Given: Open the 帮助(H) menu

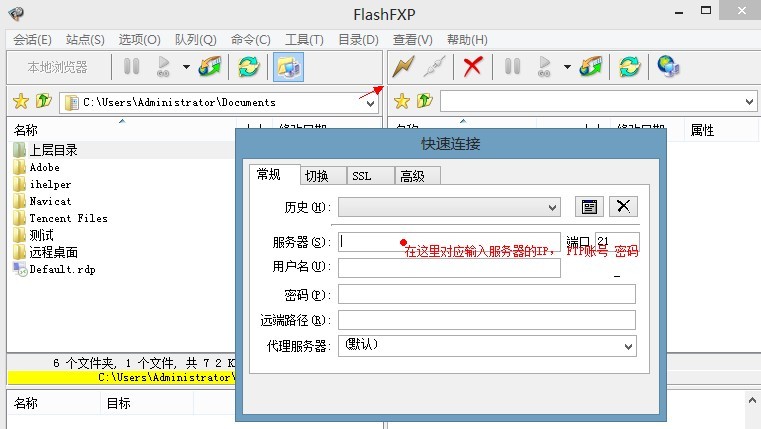Looking at the screenshot, I should point(467,40).
